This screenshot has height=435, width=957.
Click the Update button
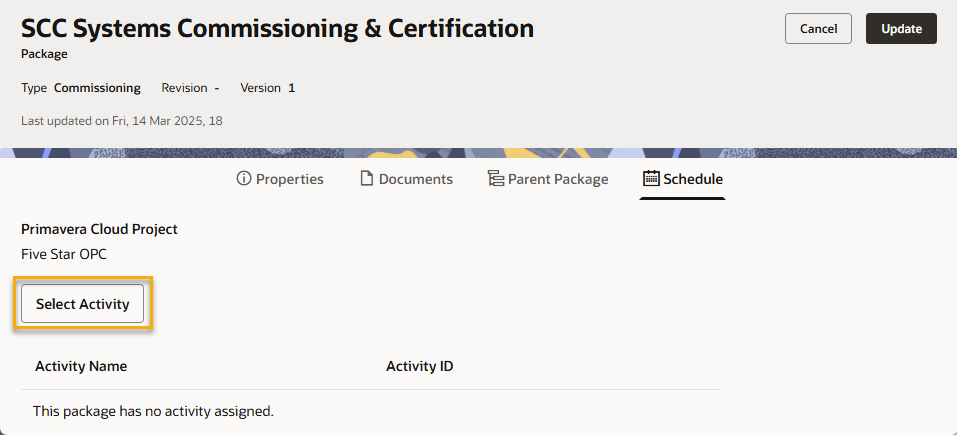[x=901, y=29]
